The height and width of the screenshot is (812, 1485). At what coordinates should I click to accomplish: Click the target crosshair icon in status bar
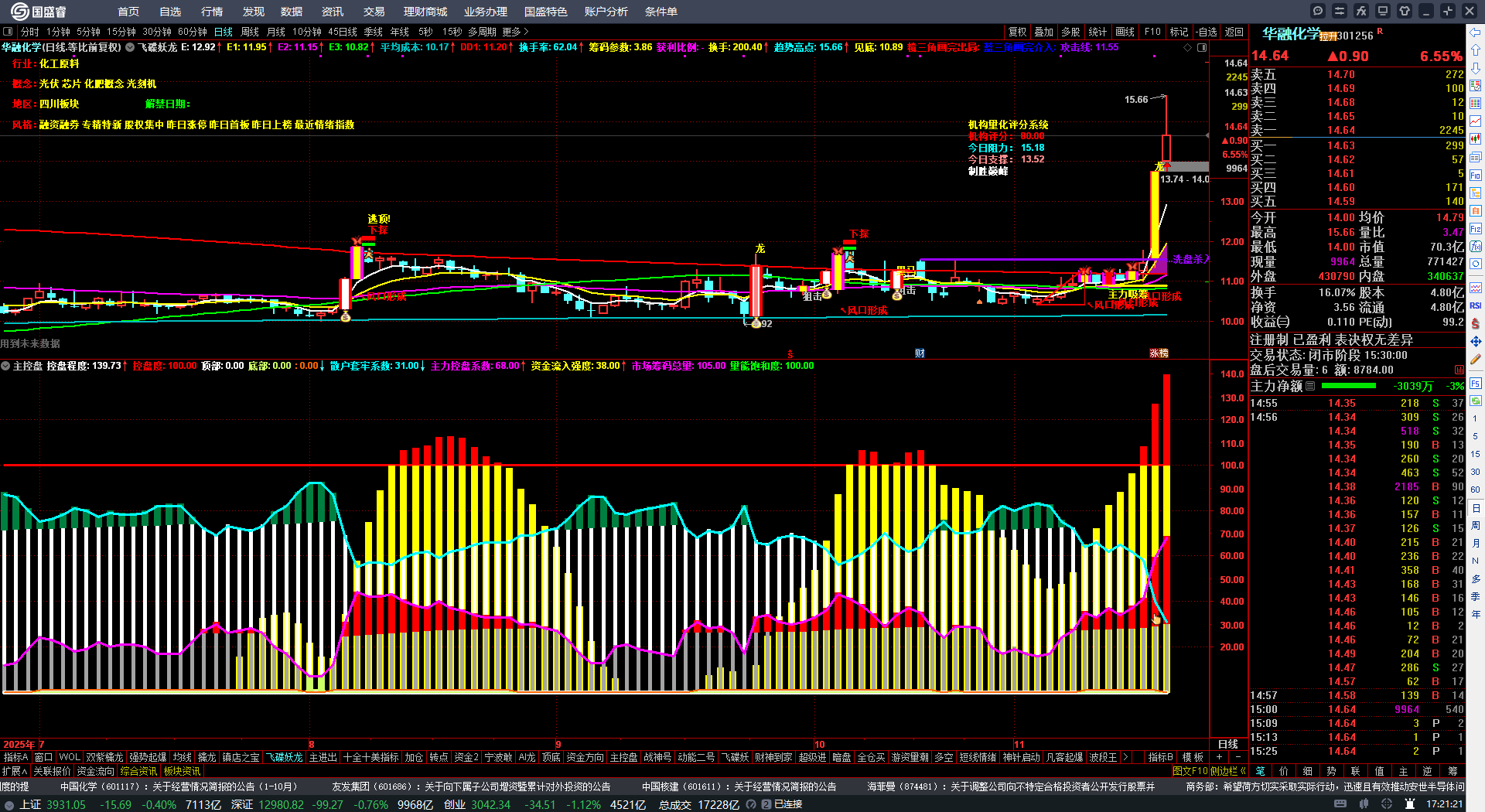coord(1387,804)
